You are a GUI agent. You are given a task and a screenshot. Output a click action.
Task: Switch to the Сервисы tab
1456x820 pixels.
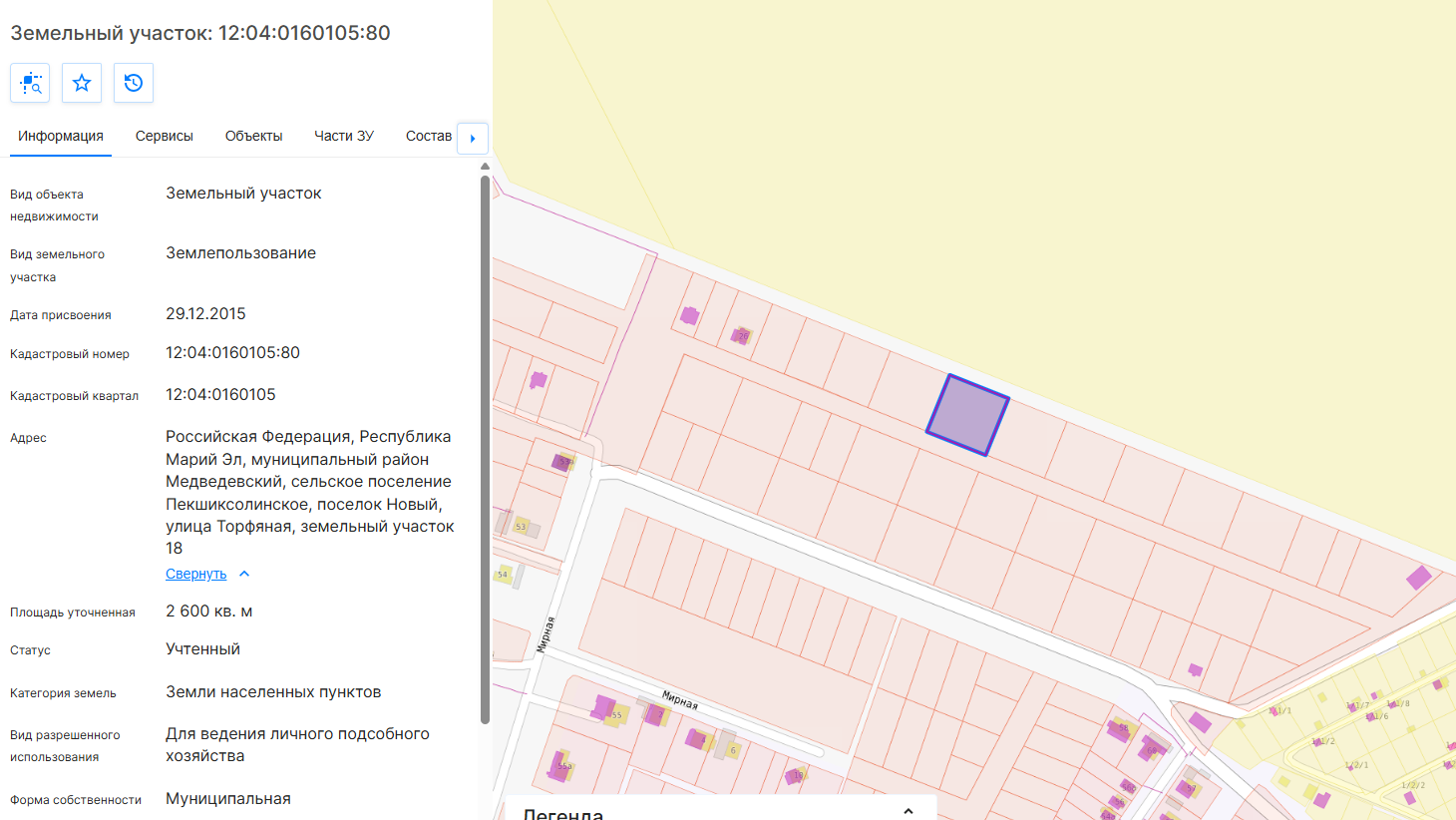165,136
